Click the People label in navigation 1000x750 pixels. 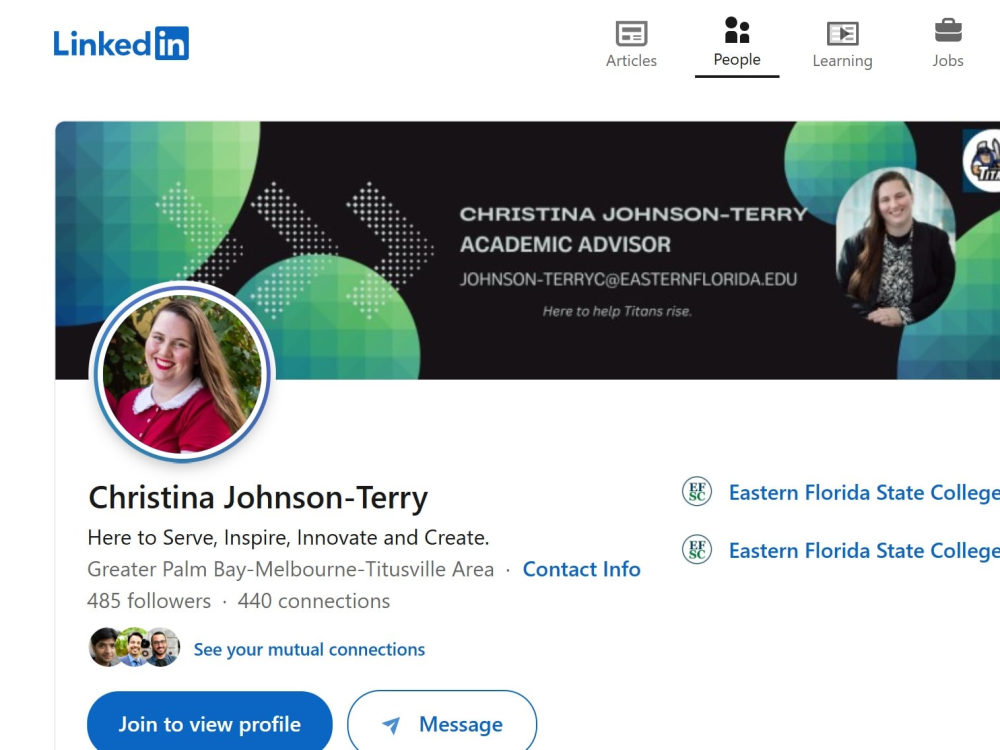(737, 59)
